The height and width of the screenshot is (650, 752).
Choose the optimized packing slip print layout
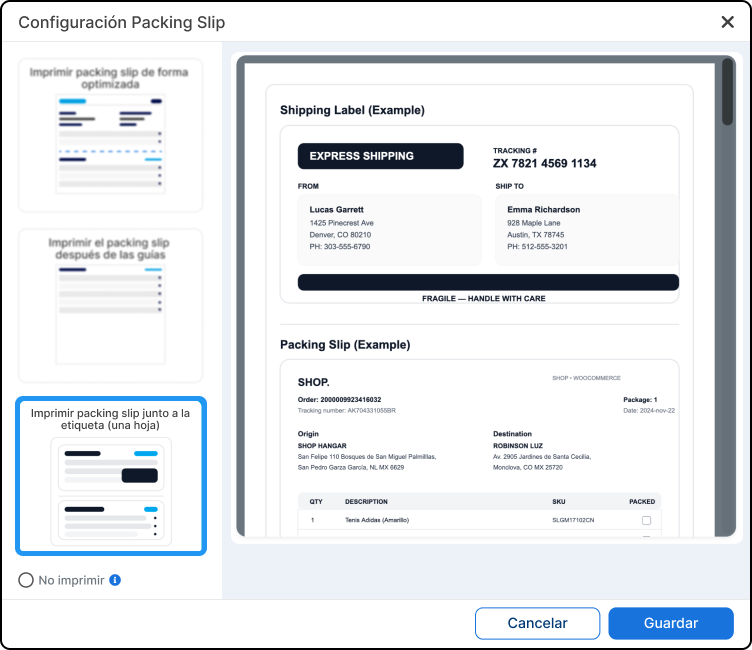[111, 135]
